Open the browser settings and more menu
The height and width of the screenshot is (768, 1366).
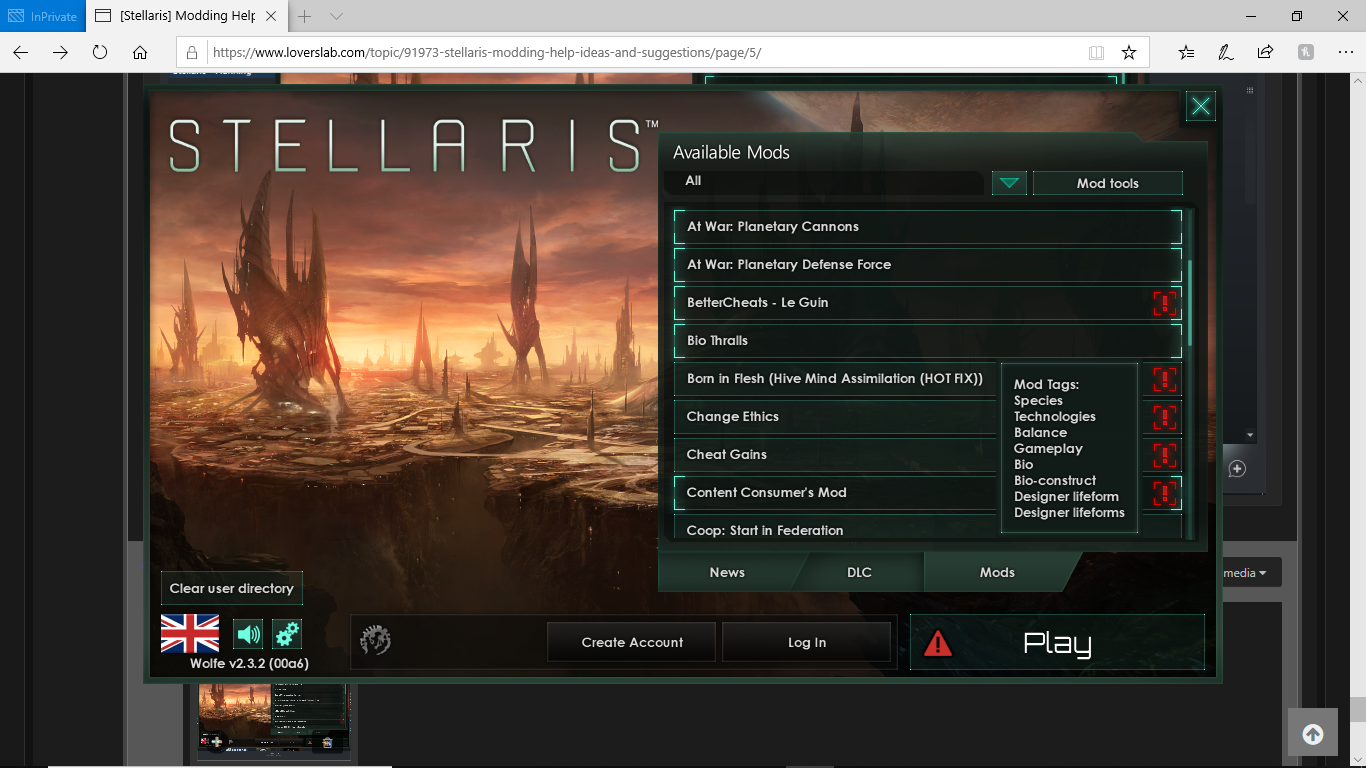[1345, 52]
